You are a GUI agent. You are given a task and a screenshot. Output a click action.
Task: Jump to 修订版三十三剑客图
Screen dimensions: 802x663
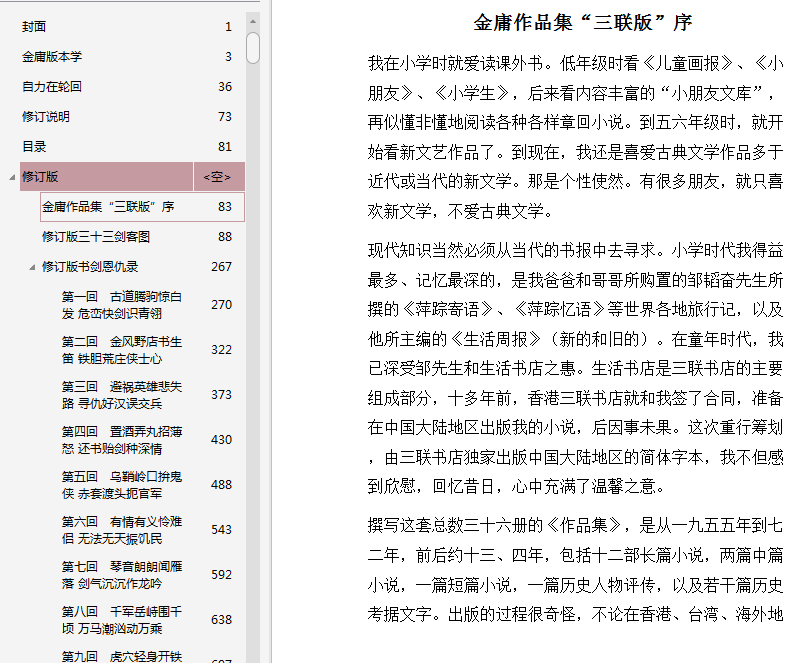click(96, 237)
